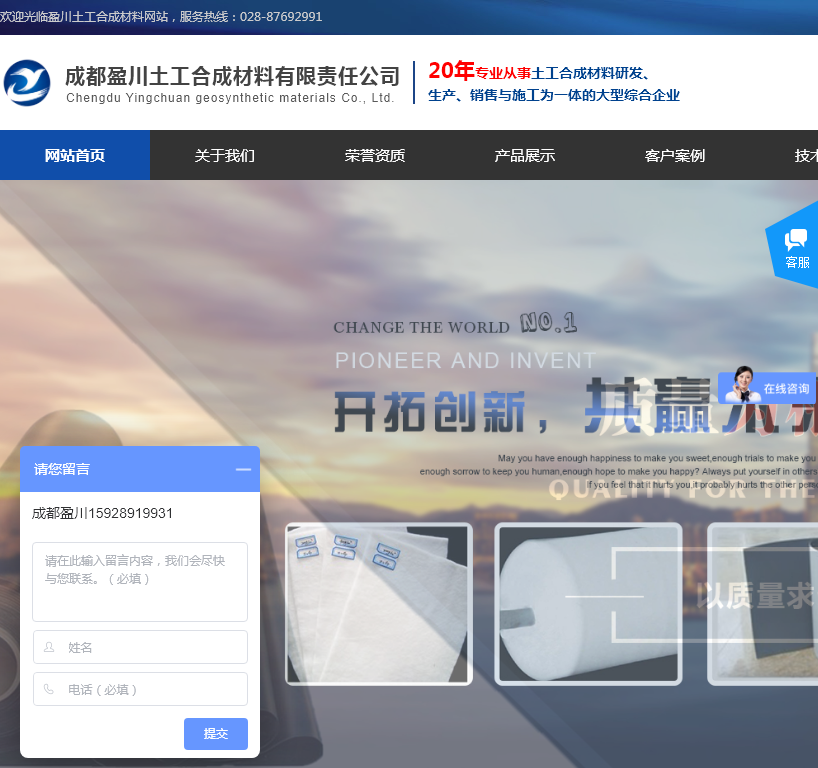818x768 pixels.
Task: Click the 姓名 name input field
Action: 140,647
